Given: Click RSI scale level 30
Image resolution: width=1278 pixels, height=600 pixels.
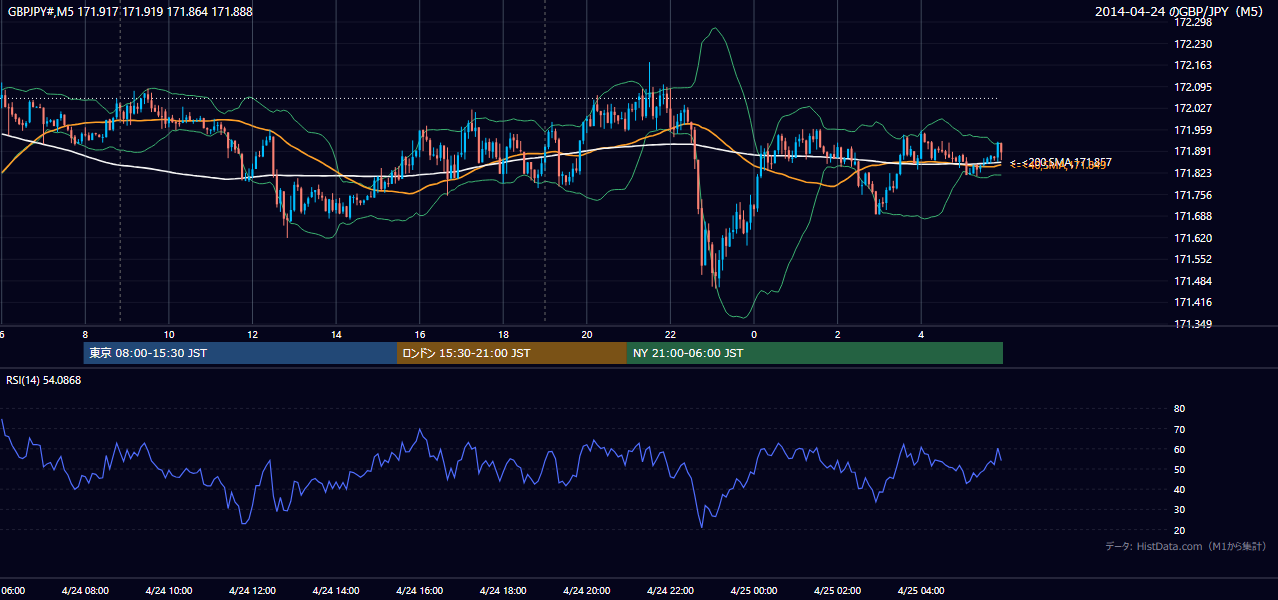Looking at the screenshot, I should (x=1179, y=510).
